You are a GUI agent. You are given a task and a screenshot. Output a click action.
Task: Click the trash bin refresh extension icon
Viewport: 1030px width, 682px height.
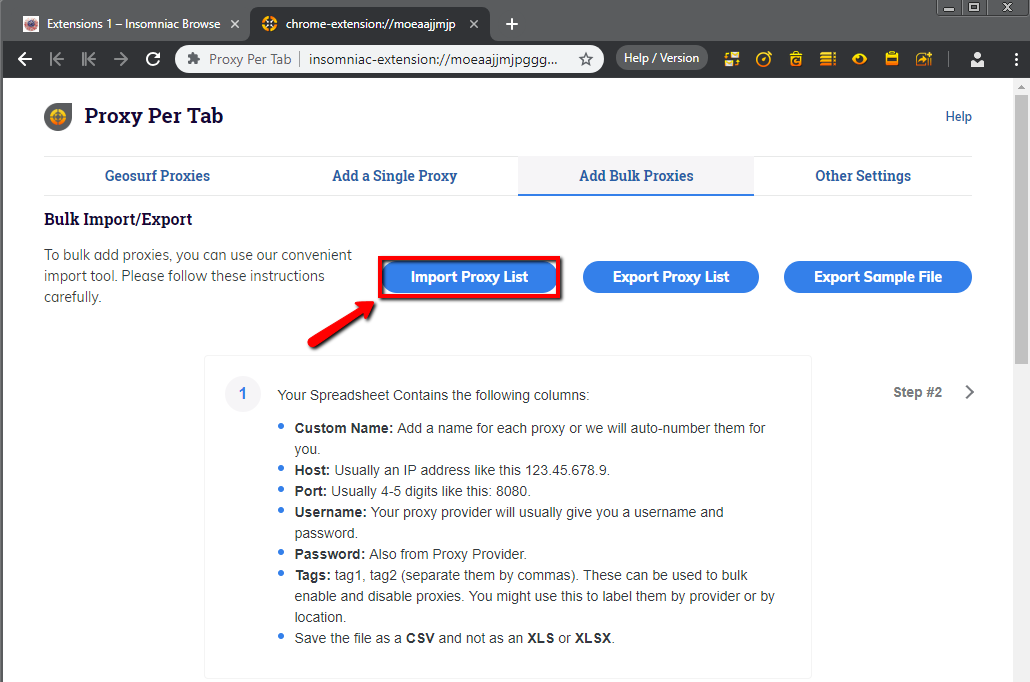coord(795,59)
